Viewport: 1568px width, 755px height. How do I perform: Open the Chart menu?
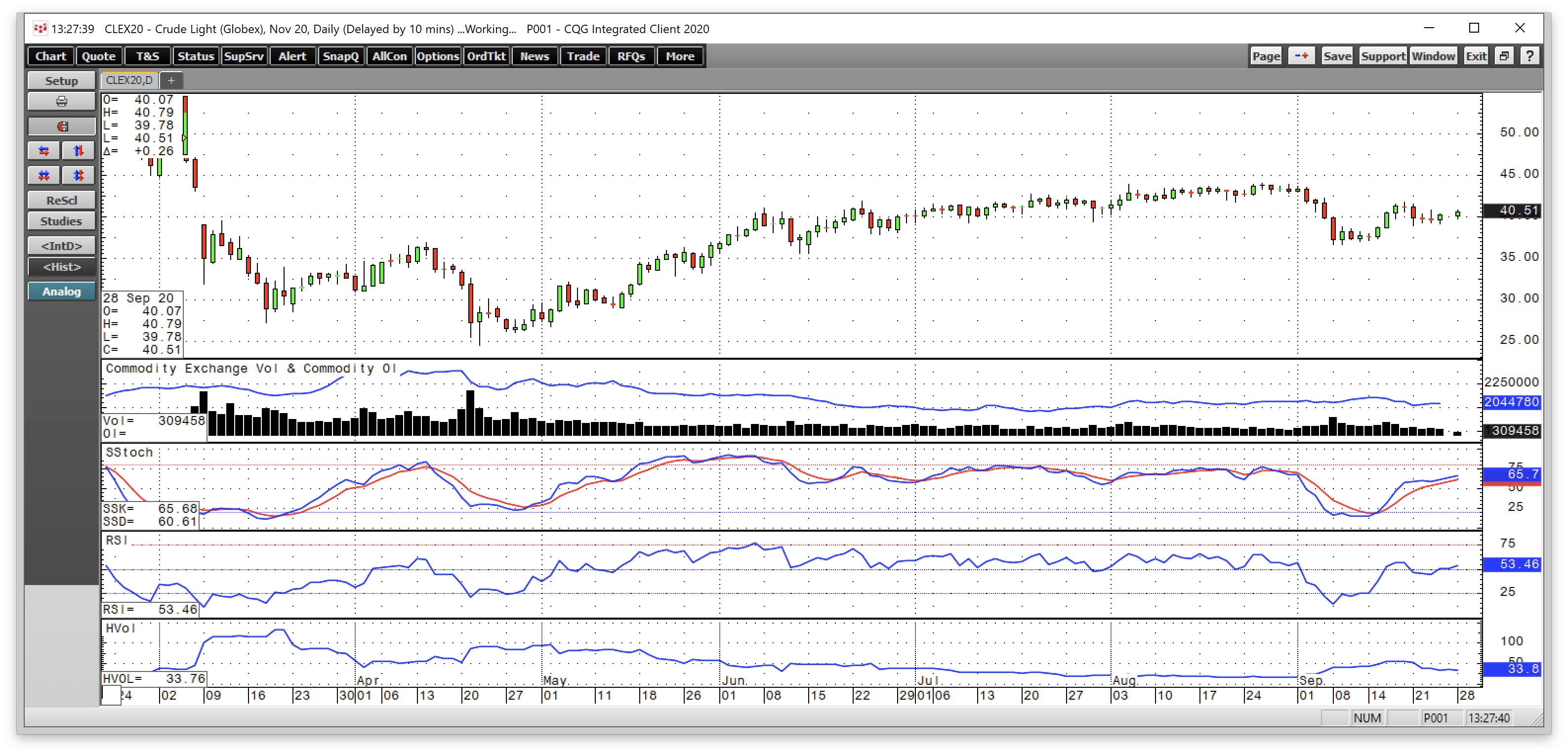pos(50,56)
